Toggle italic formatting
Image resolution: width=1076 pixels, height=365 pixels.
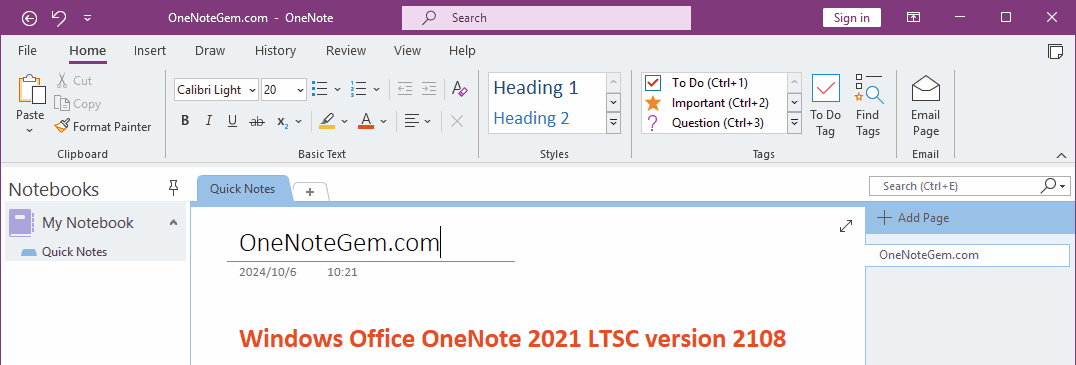click(209, 121)
